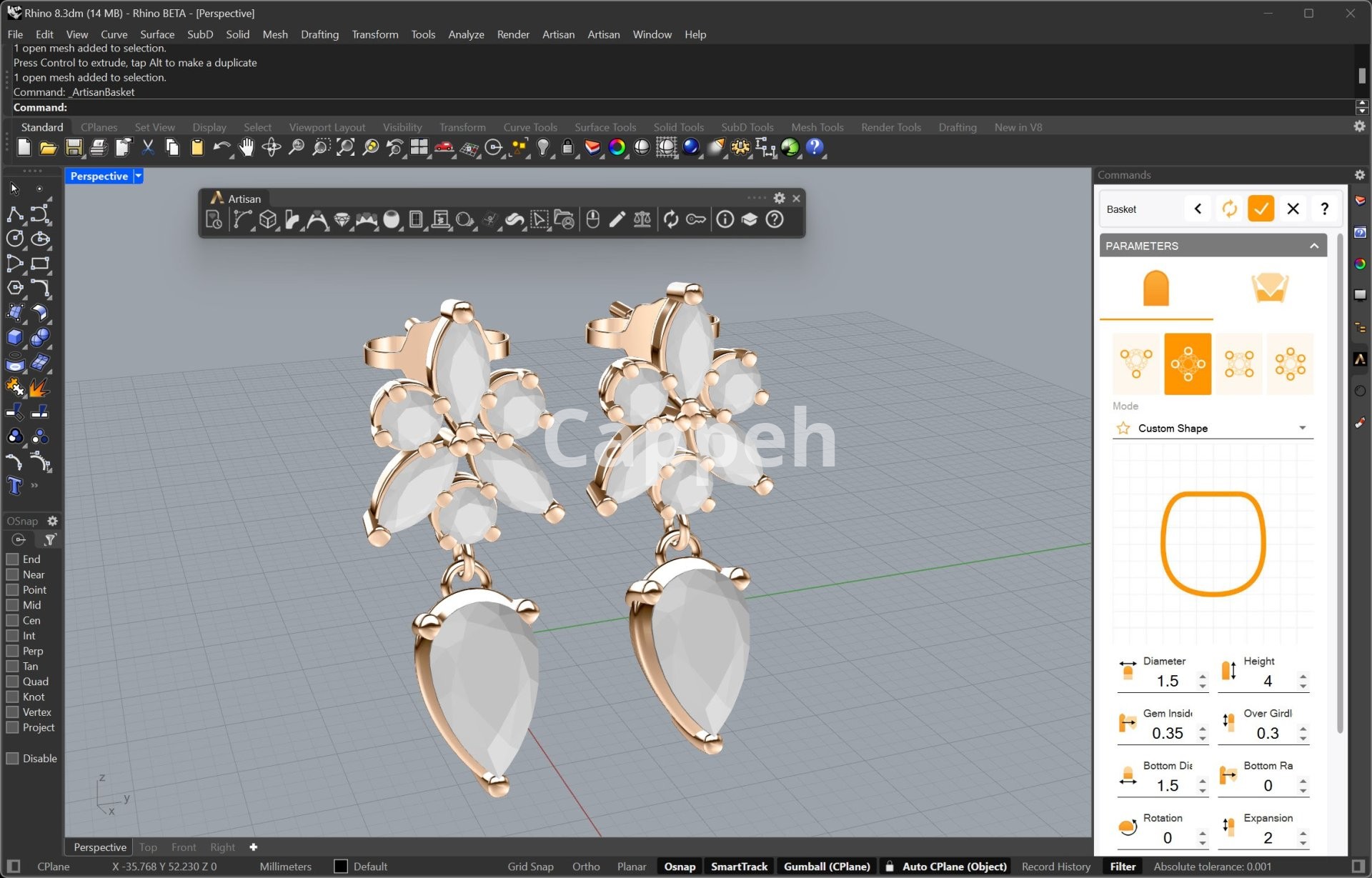Enable the End osnap checkbox

pos(13,559)
